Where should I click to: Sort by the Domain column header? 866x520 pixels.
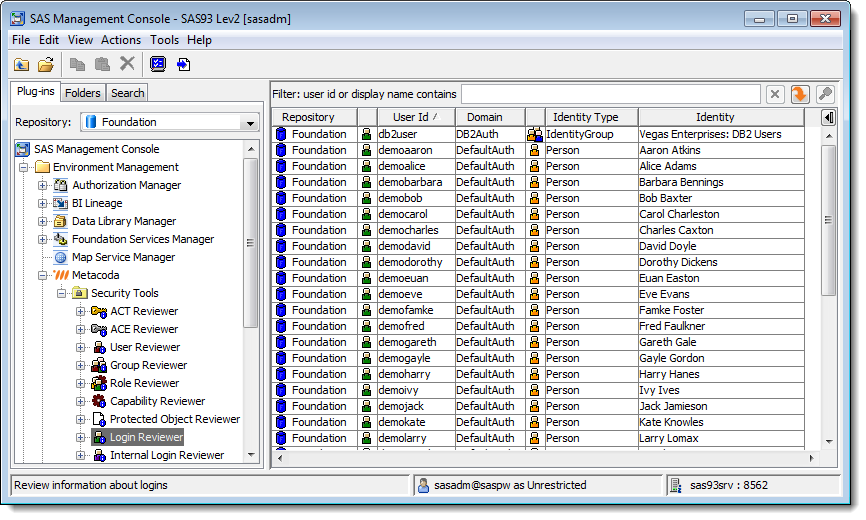[x=490, y=117]
